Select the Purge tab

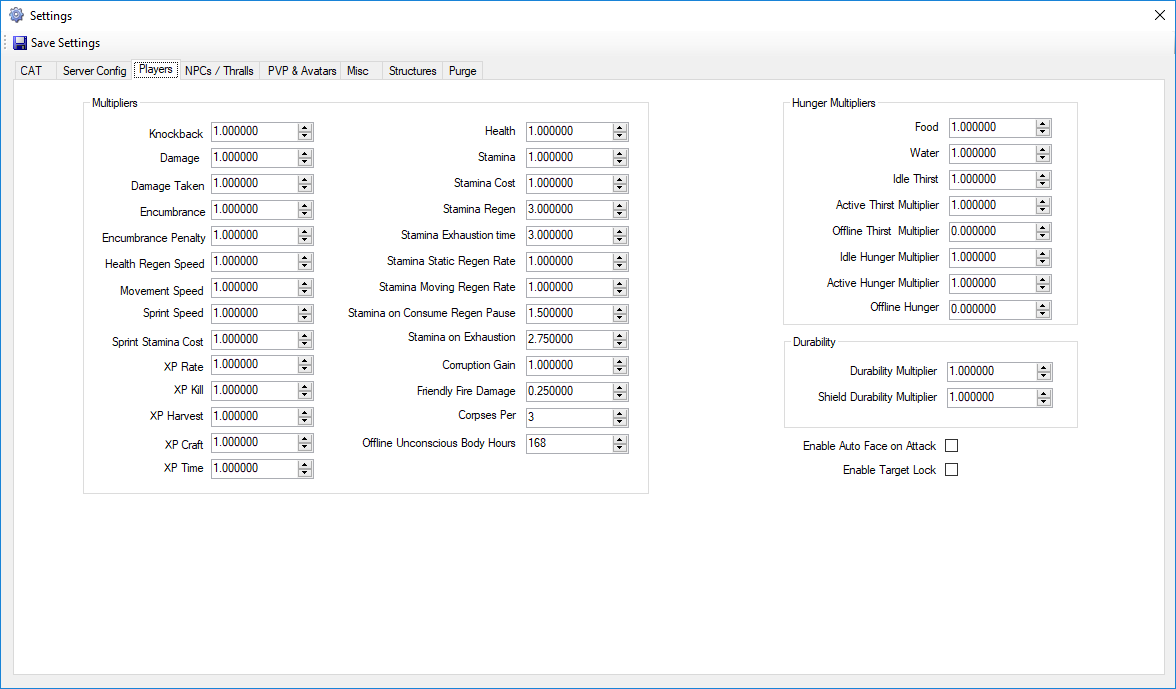(x=462, y=71)
